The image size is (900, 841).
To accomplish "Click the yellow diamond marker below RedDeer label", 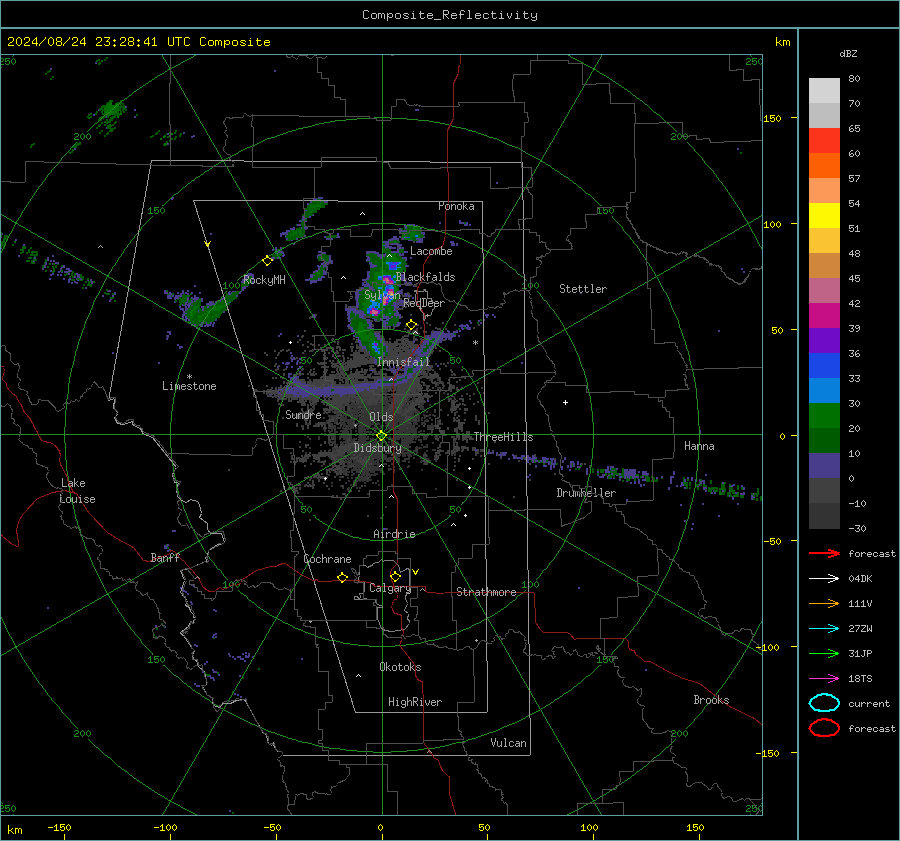I will [x=411, y=325].
